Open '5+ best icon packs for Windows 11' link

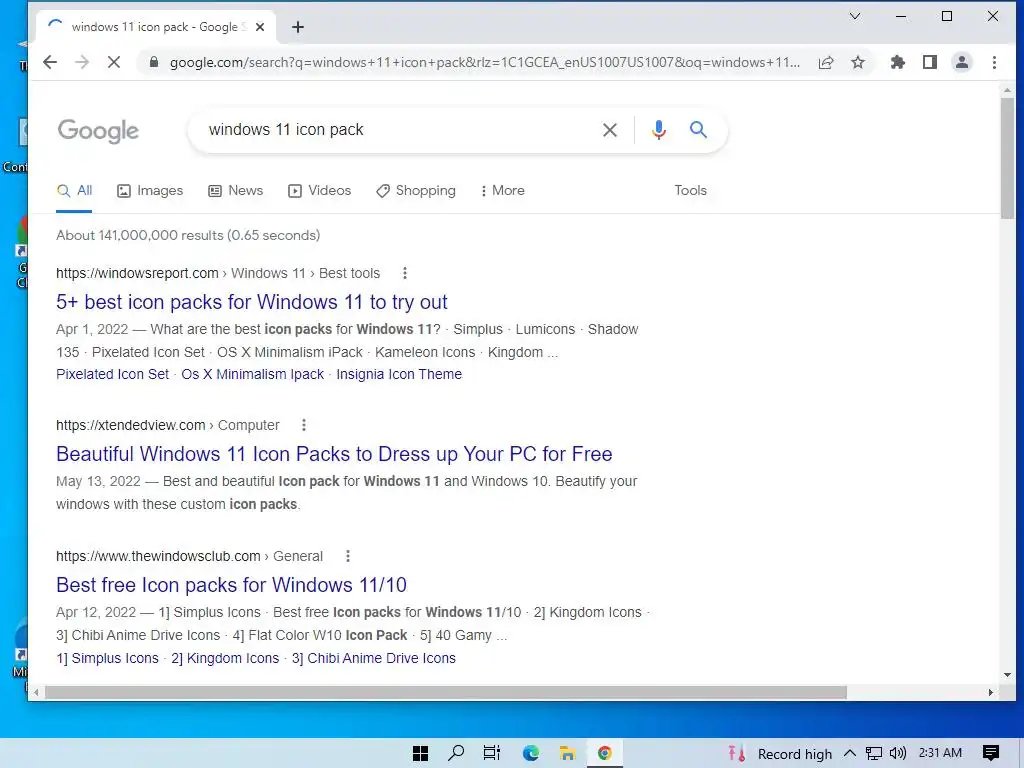[251, 302]
